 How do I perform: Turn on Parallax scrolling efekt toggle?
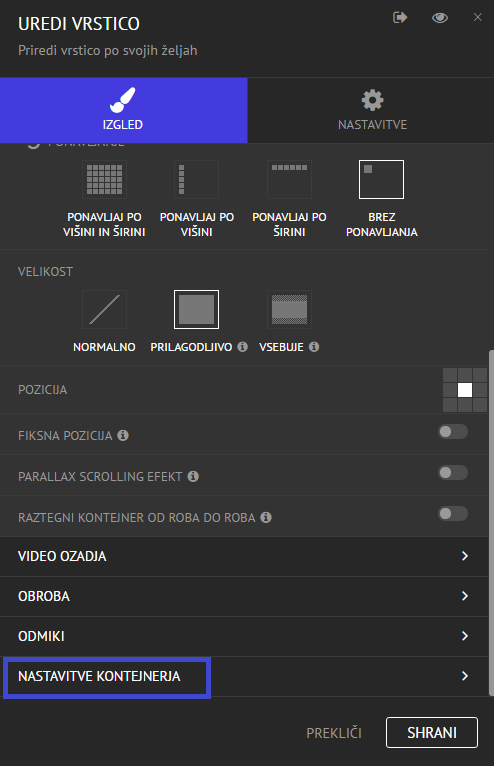pos(453,473)
